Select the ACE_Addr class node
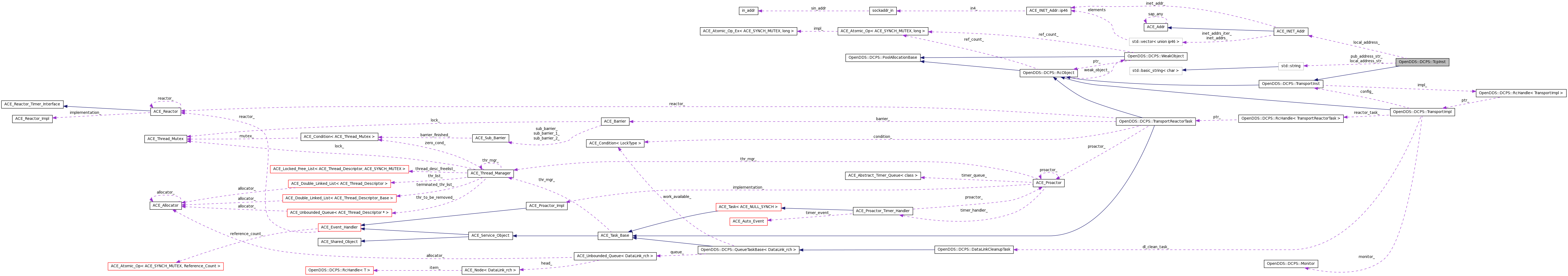 pyautogui.click(x=1155, y=27)
